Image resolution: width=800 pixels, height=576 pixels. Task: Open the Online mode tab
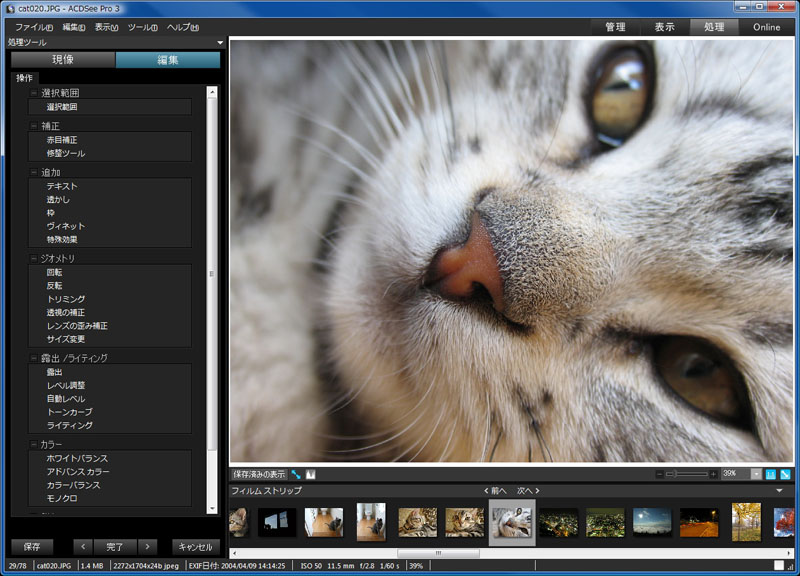click(766, 27)
